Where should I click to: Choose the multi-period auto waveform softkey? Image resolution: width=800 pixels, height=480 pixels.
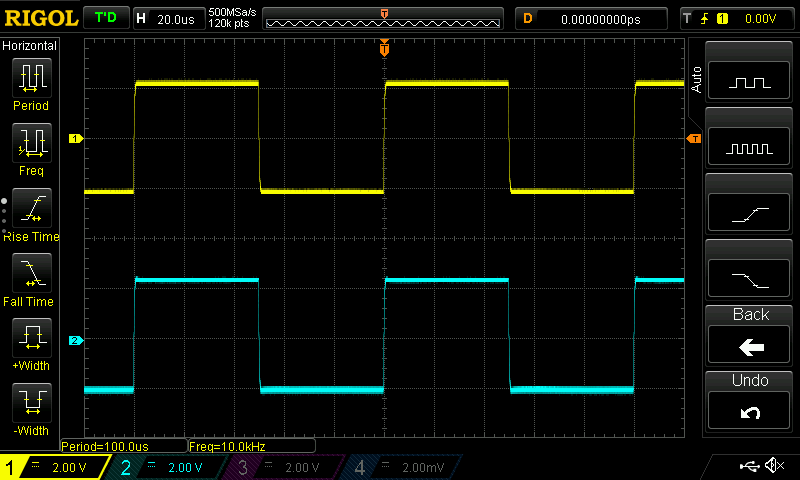(749, 146)
